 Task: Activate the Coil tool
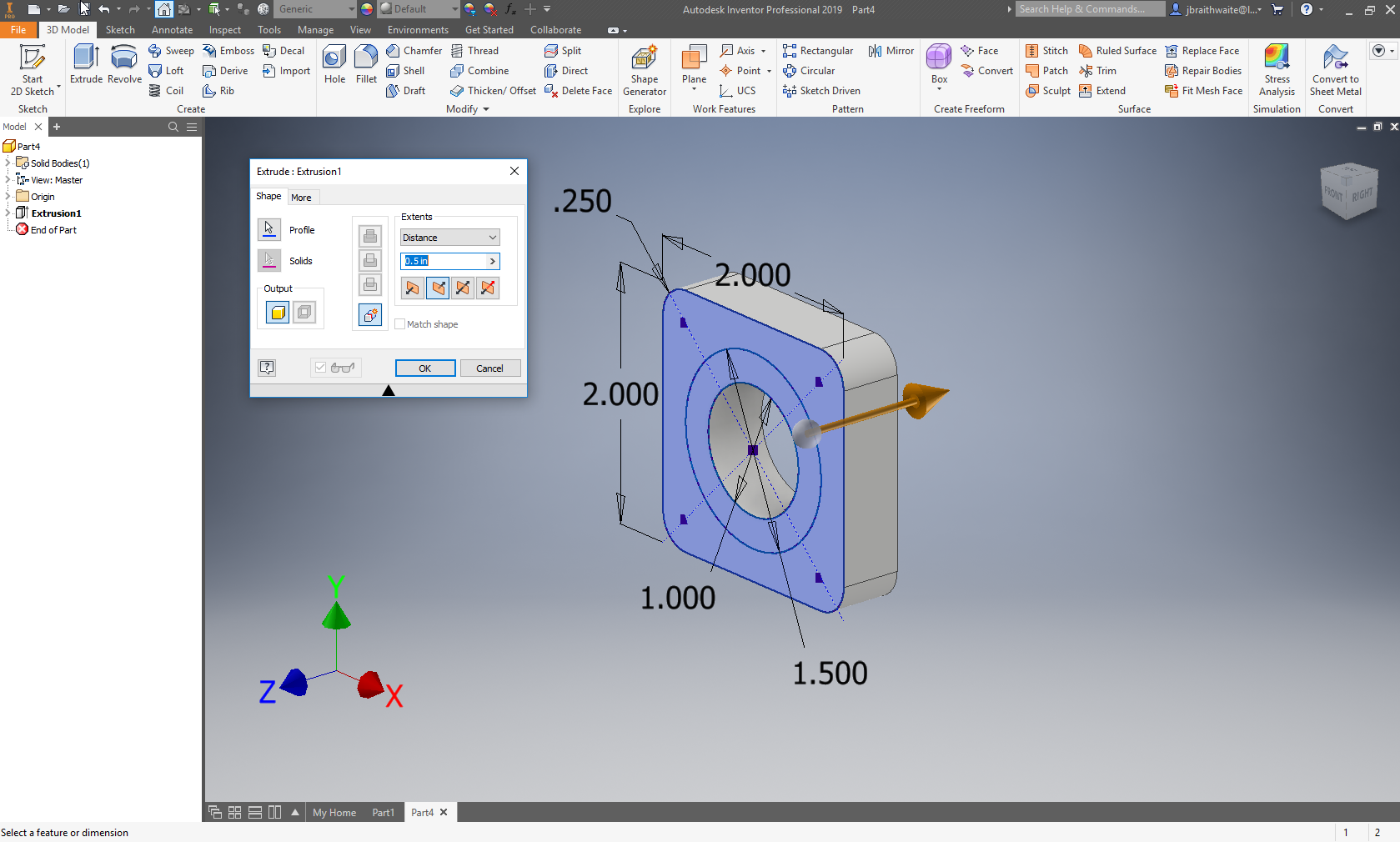(166, 91)
